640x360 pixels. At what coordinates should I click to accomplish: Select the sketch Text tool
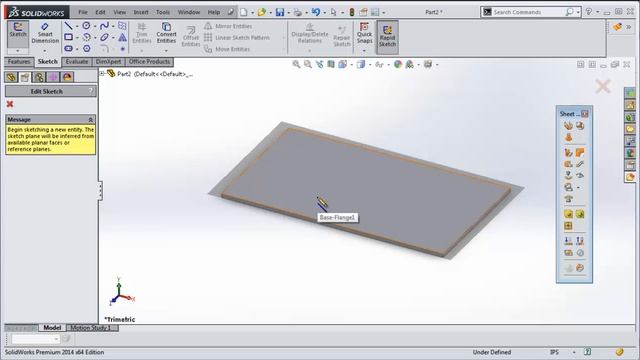[x=122, y=38]
